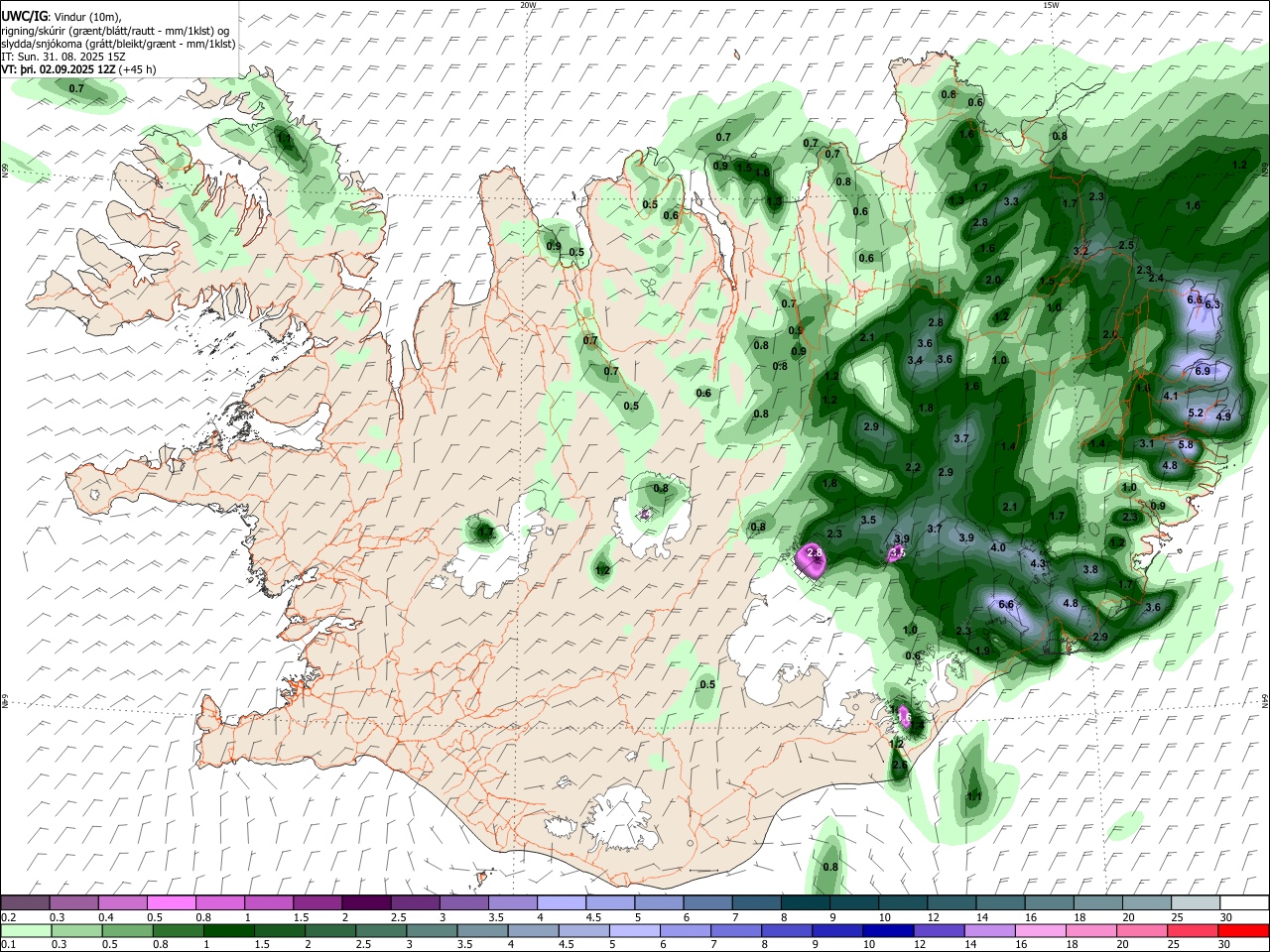Select the 3.3 precipitation value

click(x=1012, y=202)
